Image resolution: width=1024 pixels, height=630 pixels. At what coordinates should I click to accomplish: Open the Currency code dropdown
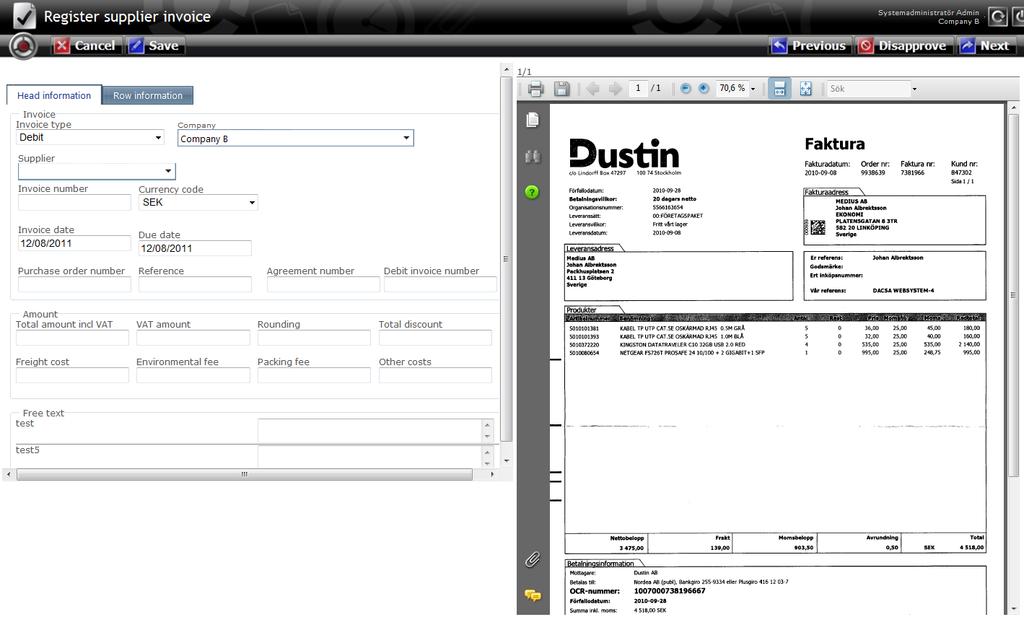tap(198, 202)
